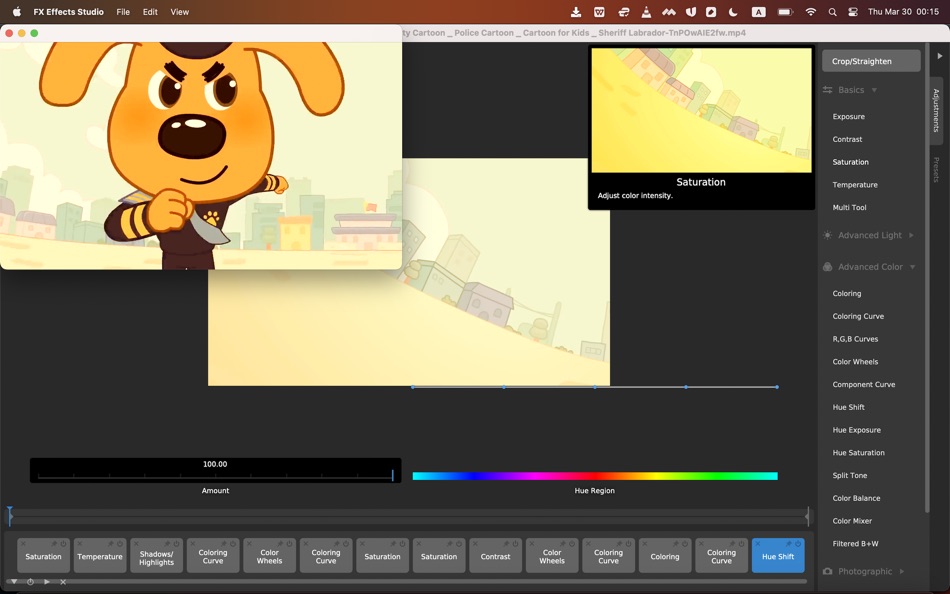
Task: Open Spotlight search in the menu bar
Action: click(832, 12)
